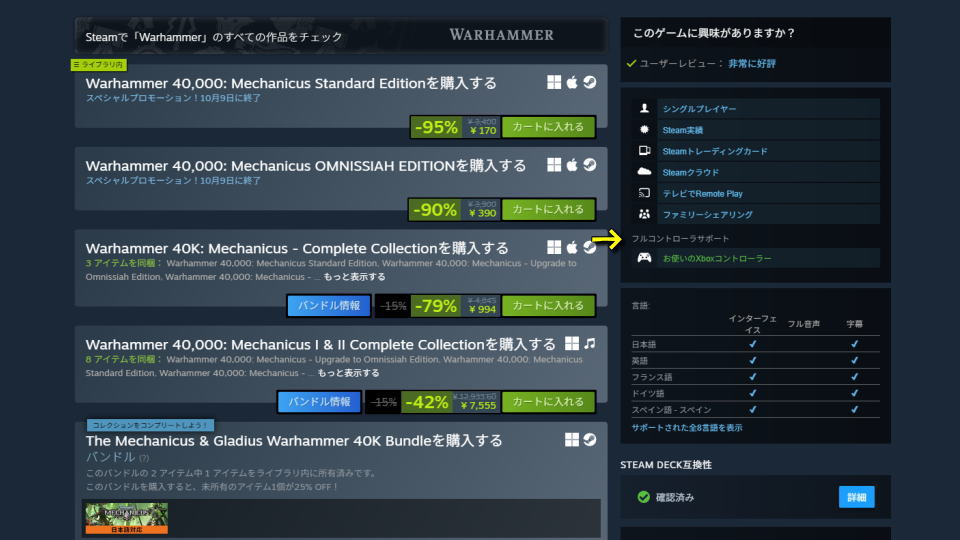The width and height of the screenshot is (960, 540).
Task: Click the 3 アイテムを同梱 label
Action: pyautogui.click(x=123, y=263)
